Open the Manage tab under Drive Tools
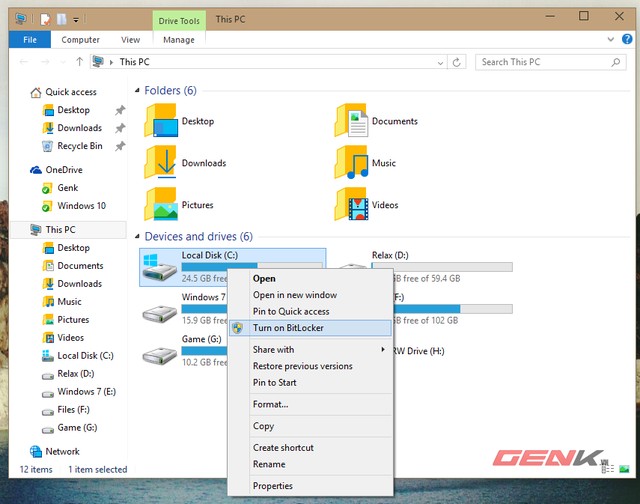Image resolution: width=640 pixels, height=504 pixels. (x=179, y=40)
